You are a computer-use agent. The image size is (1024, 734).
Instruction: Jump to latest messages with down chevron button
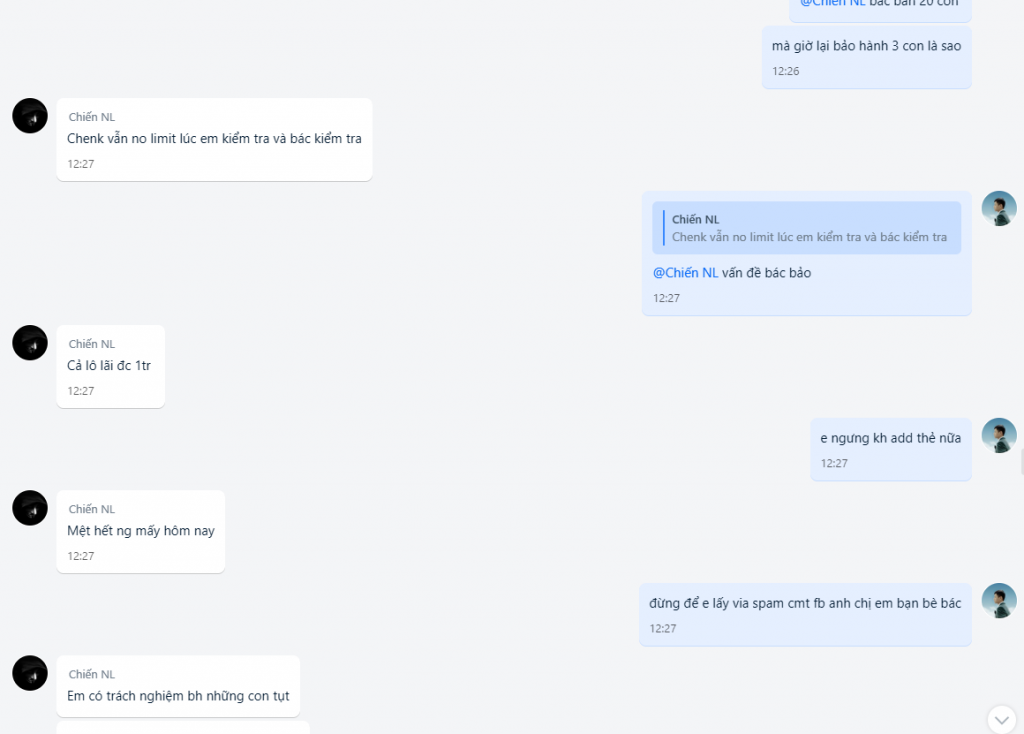1002,720
